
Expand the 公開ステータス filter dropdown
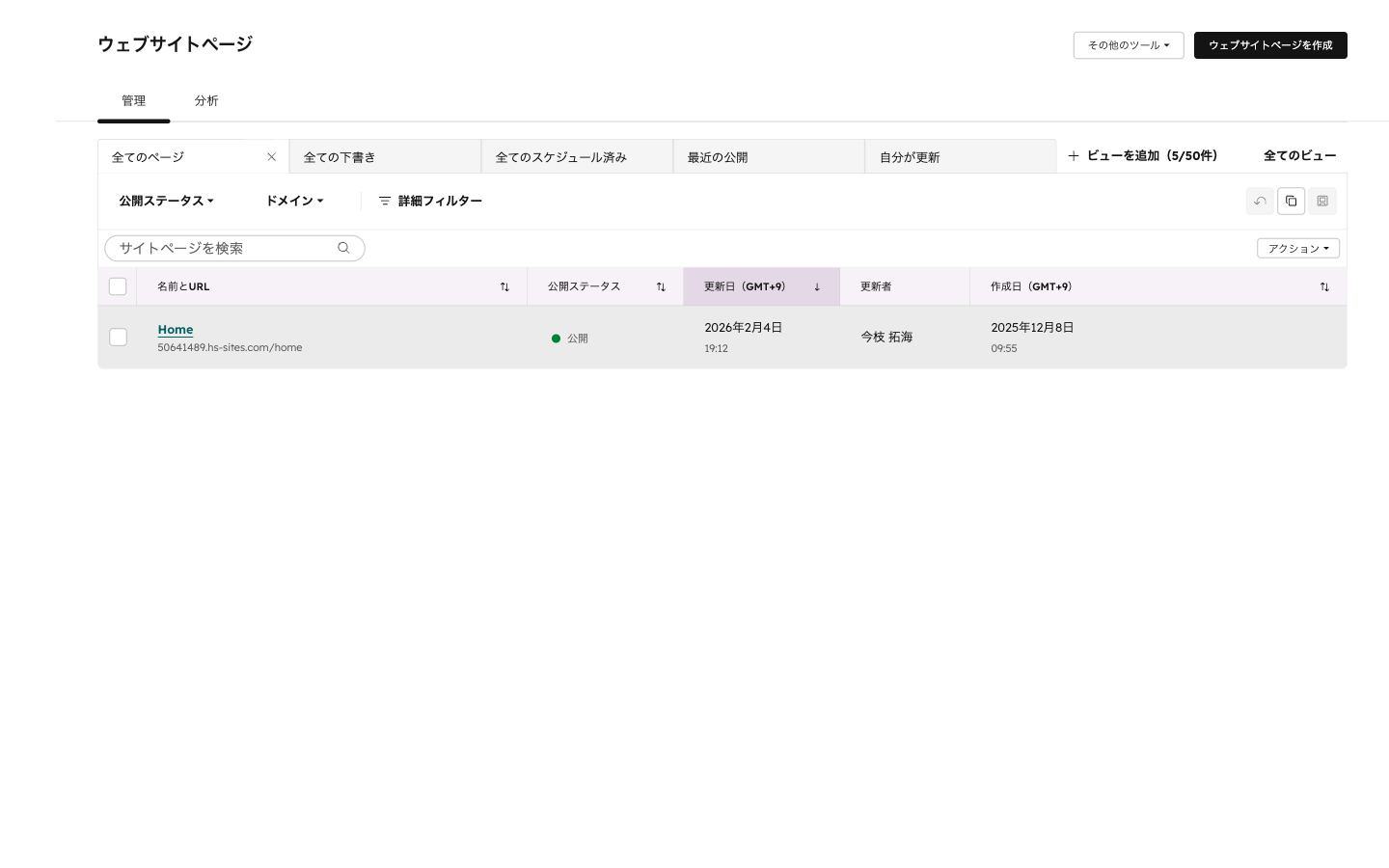(x=166, y=201)
